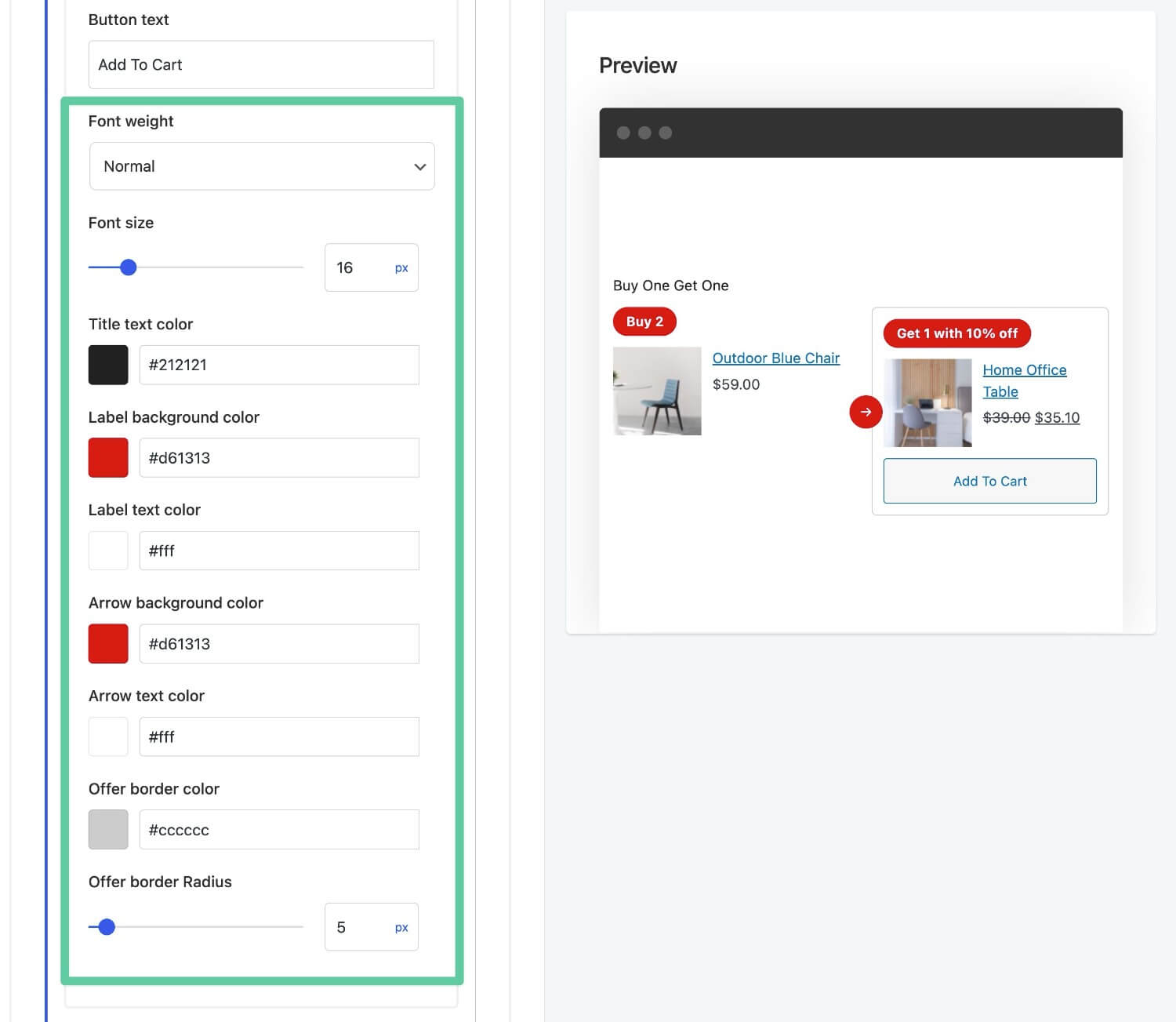Click the struck-through $39.00 price
This screenshot has height=1022, width=1176.
(x=1007, y=418)
